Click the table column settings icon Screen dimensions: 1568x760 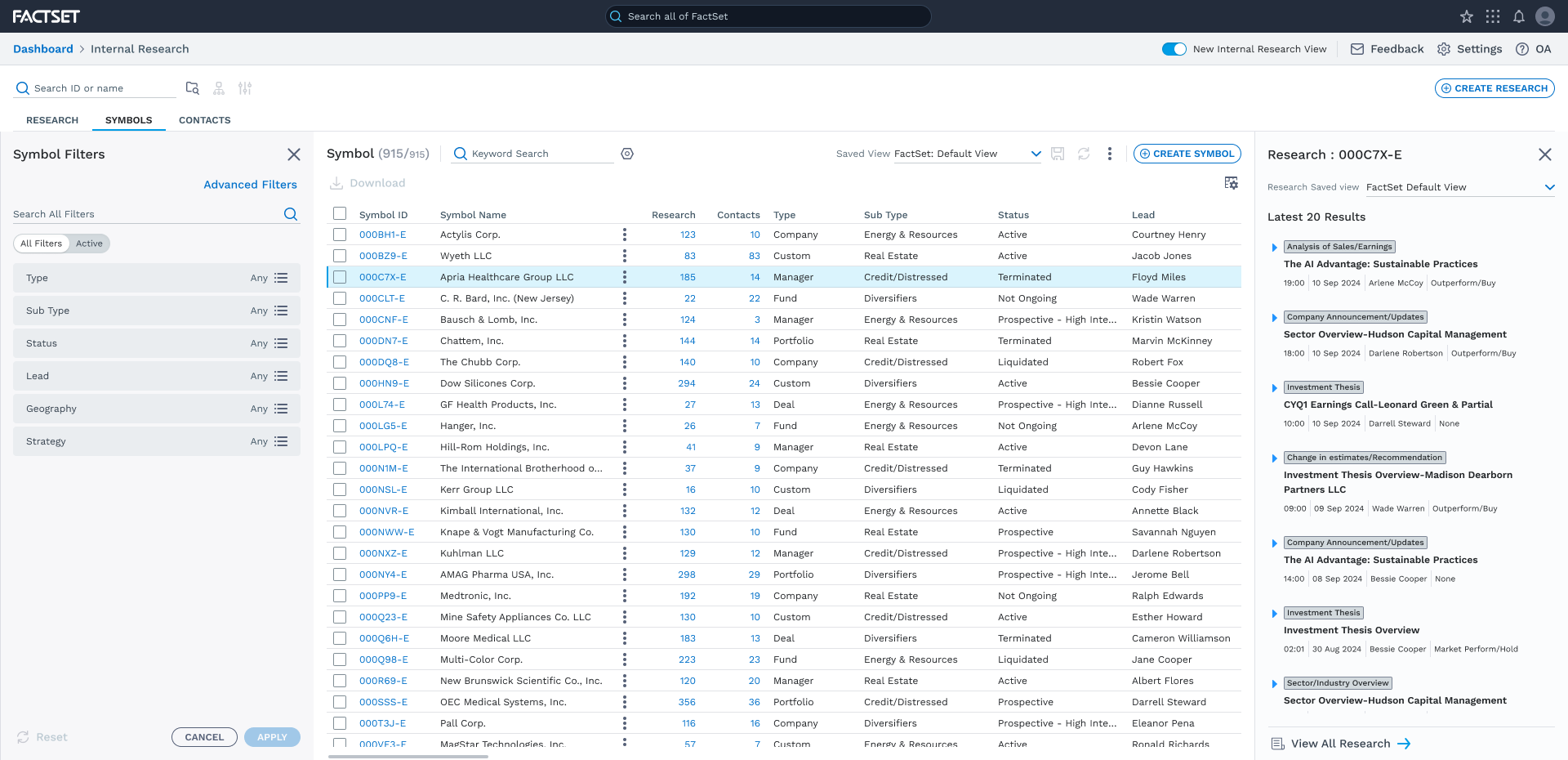pyautogui.click(x=1232, y=183)
